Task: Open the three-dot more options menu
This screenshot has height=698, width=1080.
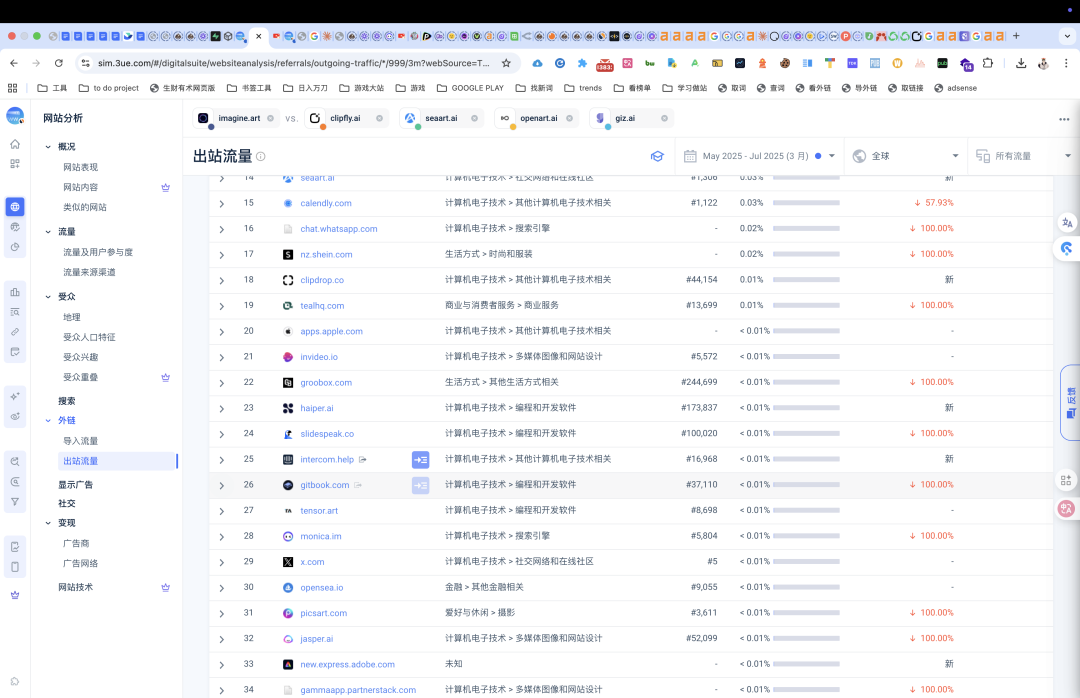Action: tap(1064, 119)
